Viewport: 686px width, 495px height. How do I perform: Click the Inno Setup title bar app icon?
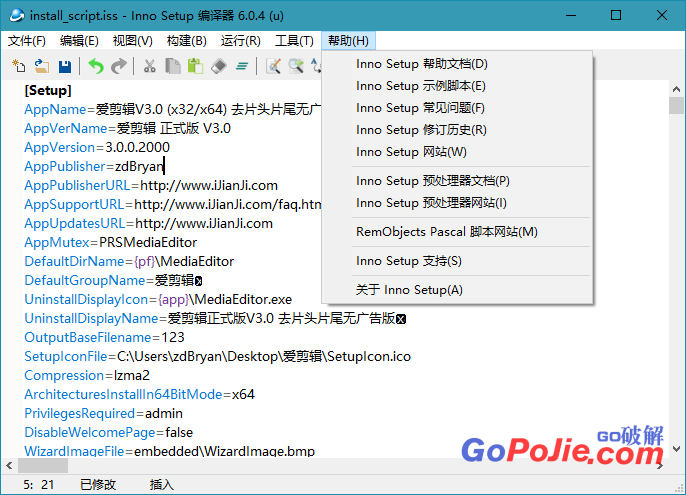pyautogui.click(x=17, y=15)
